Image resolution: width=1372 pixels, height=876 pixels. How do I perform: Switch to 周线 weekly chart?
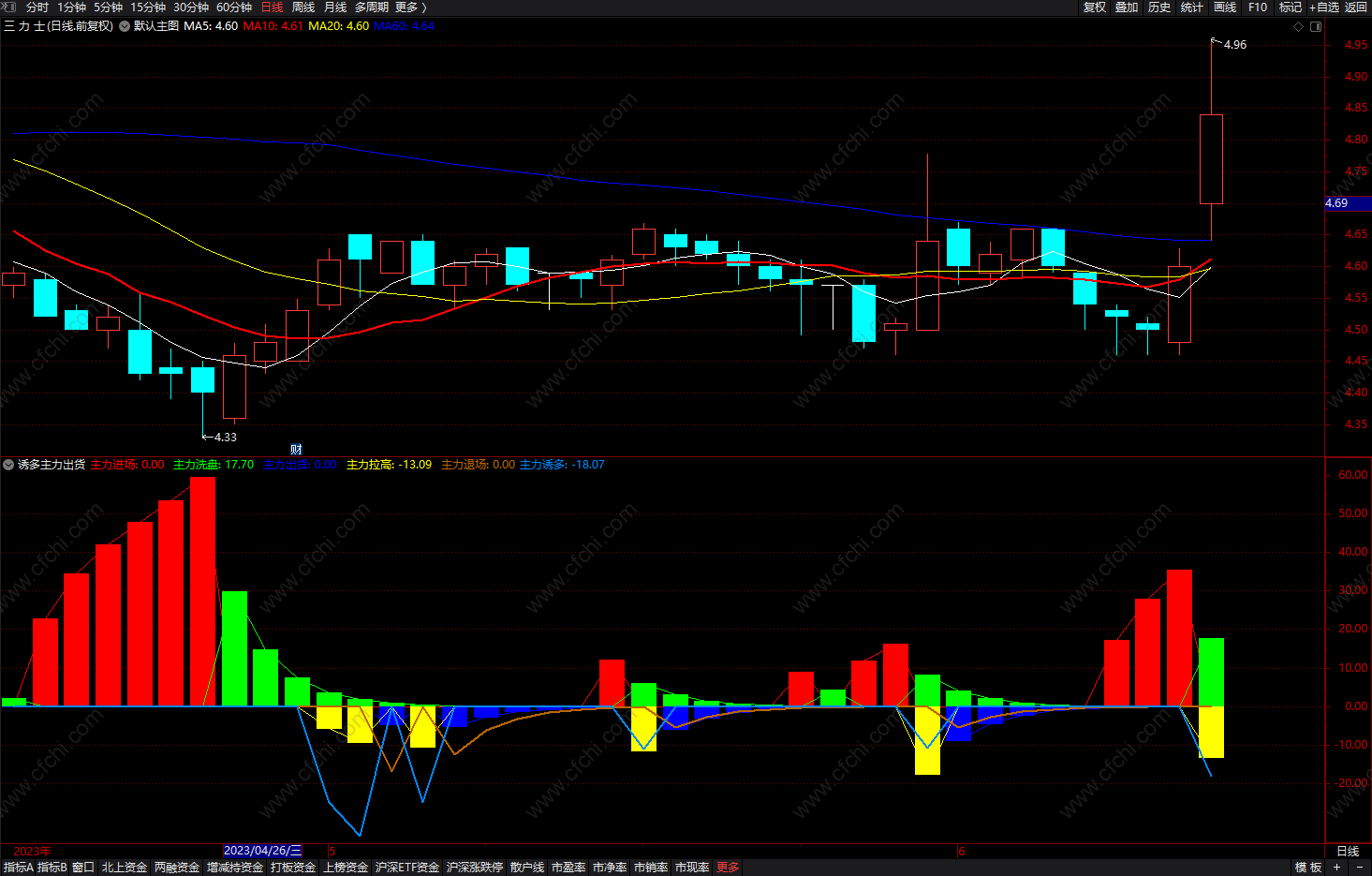pos(303,7)
